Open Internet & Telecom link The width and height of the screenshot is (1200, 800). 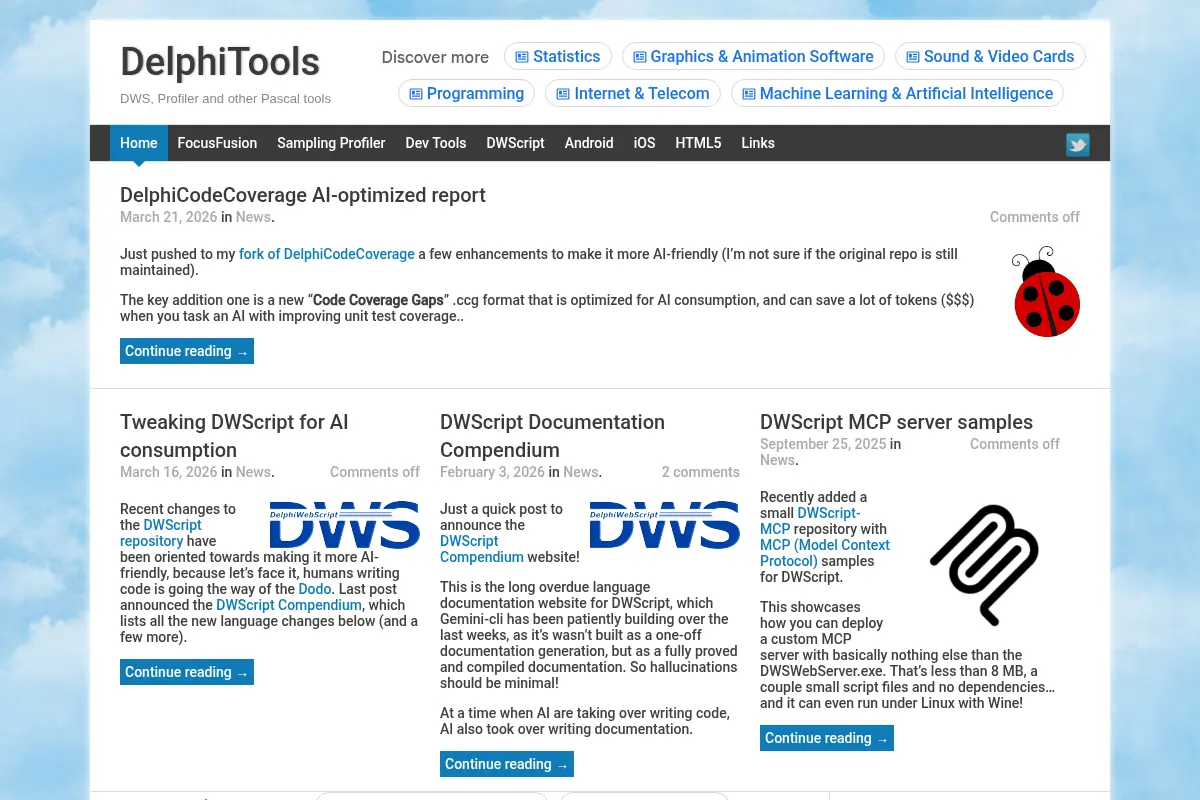[x=633, y=94]
